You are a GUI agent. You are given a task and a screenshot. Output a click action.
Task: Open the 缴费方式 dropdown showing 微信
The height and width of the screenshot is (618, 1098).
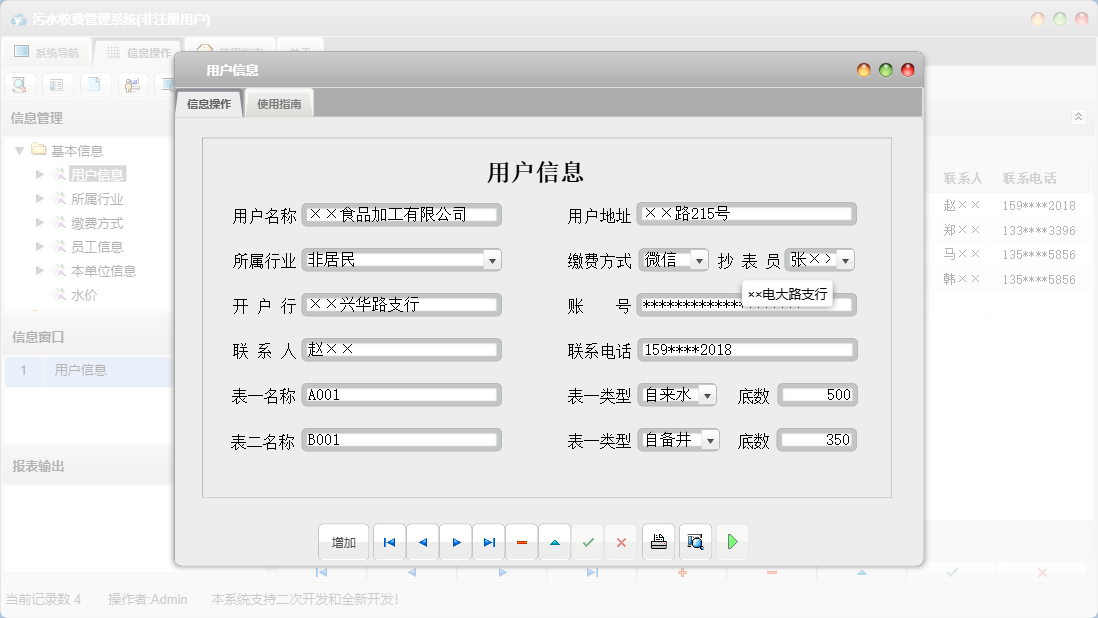tap(700, 259)
